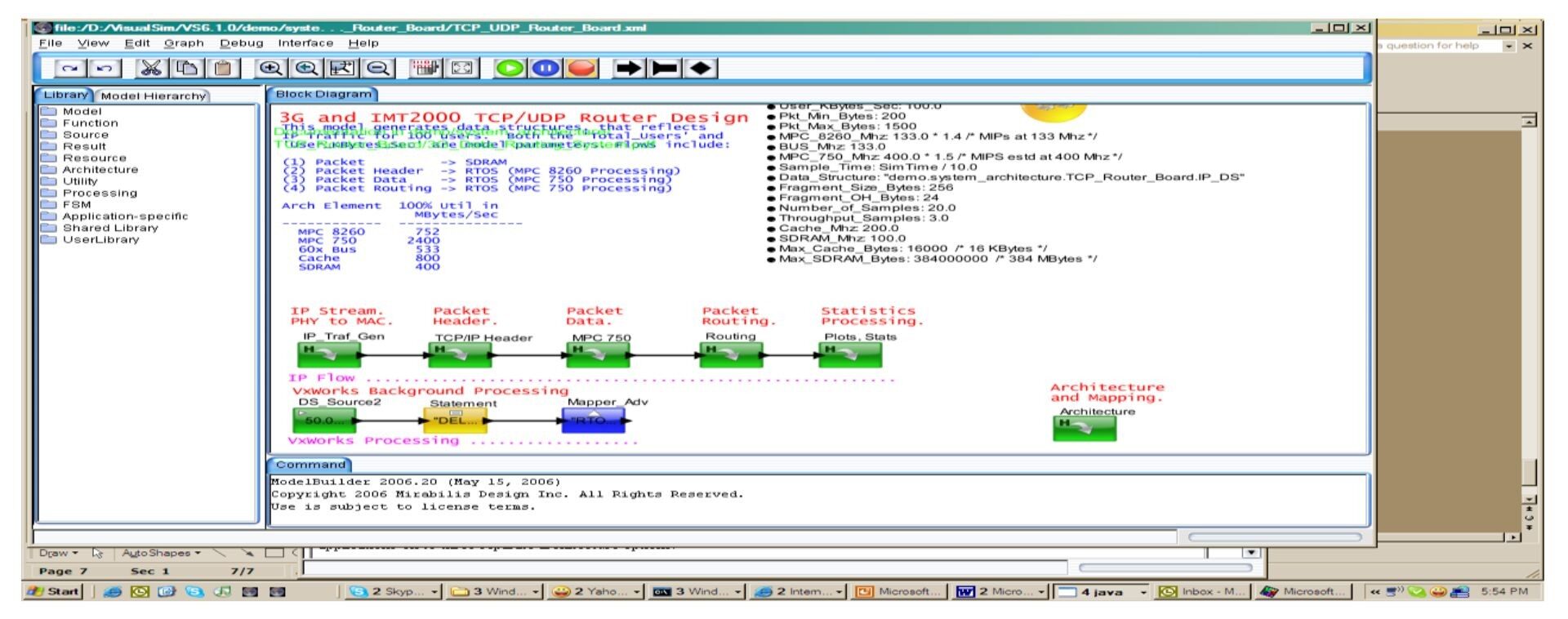Run the simulation with green play button
The height and width of the screenshot is (619, 1568).
pyautogui.click(x=510, y=69)
